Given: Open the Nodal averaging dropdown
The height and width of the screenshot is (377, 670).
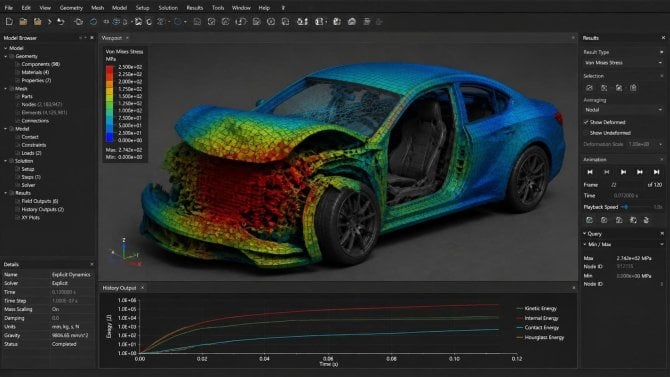Looking at the screenshot, I should coord(623,110).
